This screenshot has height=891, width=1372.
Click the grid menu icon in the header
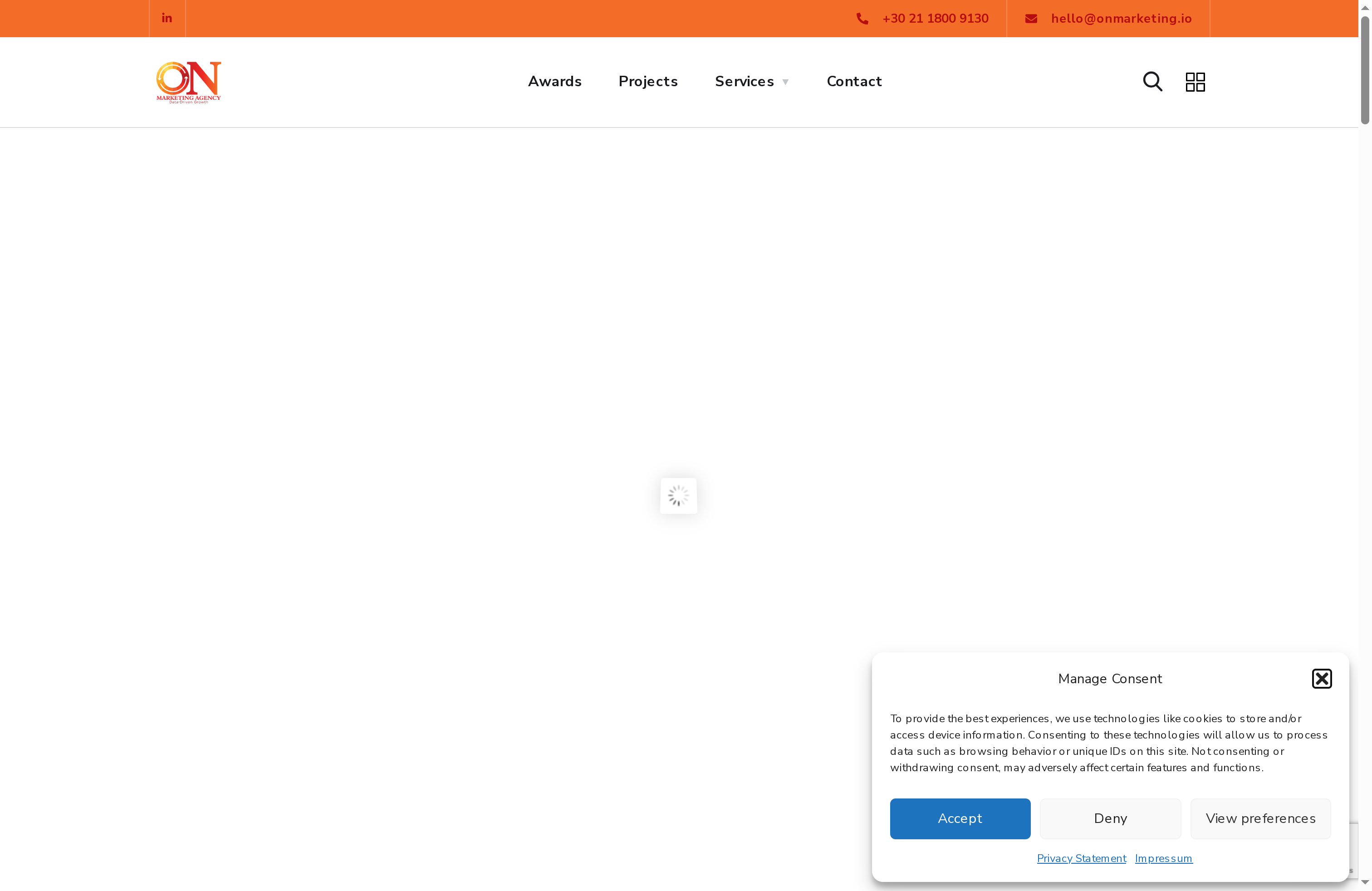pos(1195,81)
